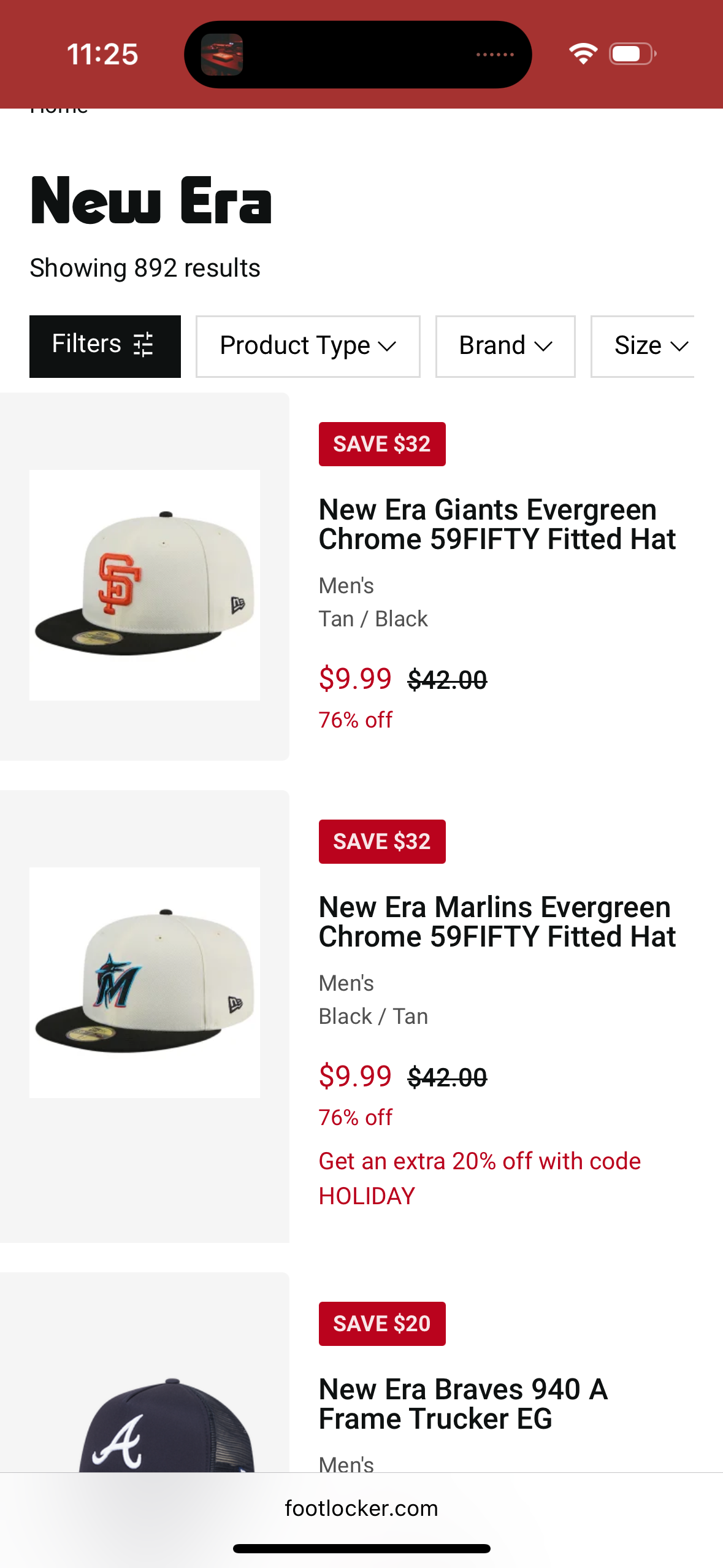Tap the battery status icon
723x1568 pixels.
tap(632, 54)
